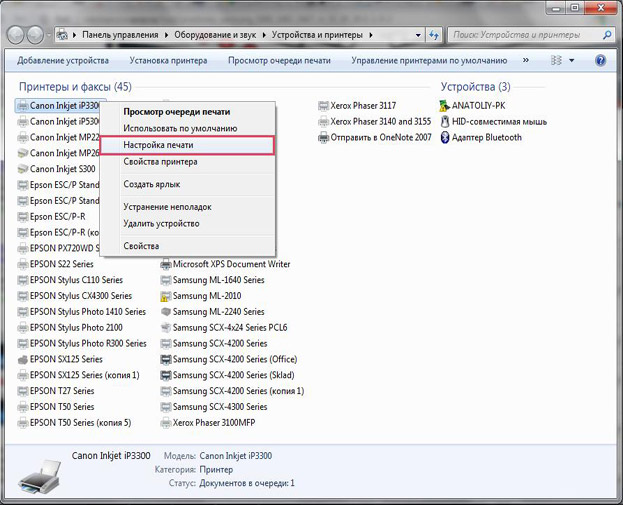The image size is (623, 505).
Task: Click Добавление устройства toolbar button
Action: [x=63, y=60]
